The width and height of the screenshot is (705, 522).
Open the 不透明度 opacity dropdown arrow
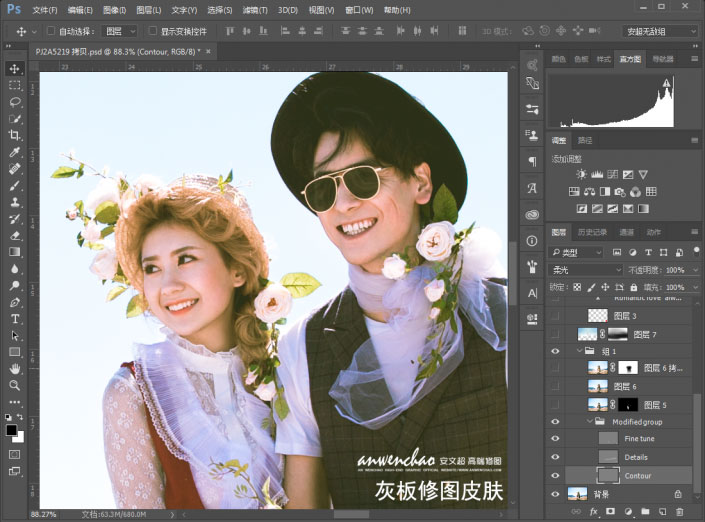[696, 270]
